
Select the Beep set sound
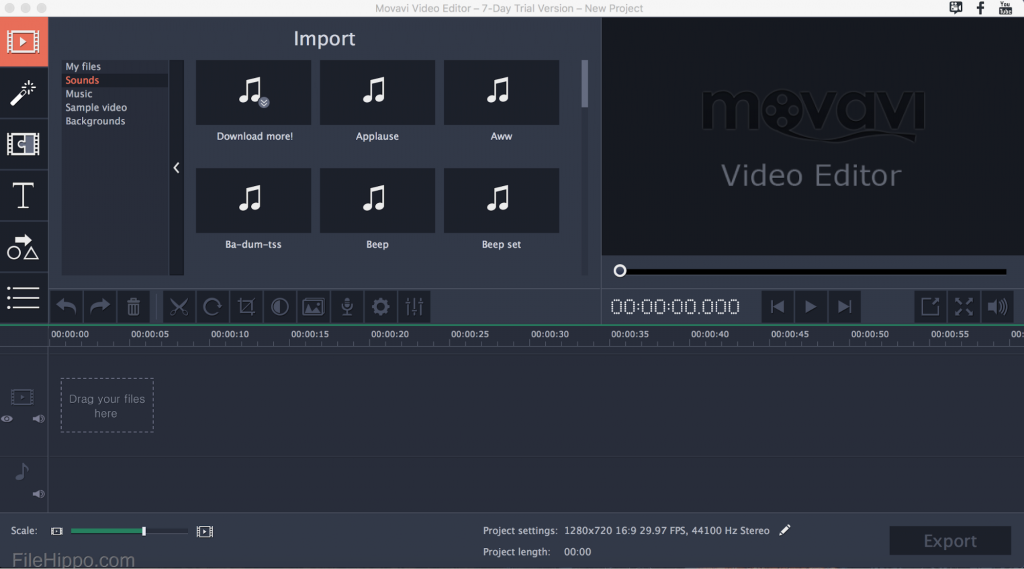coord(501,201)
